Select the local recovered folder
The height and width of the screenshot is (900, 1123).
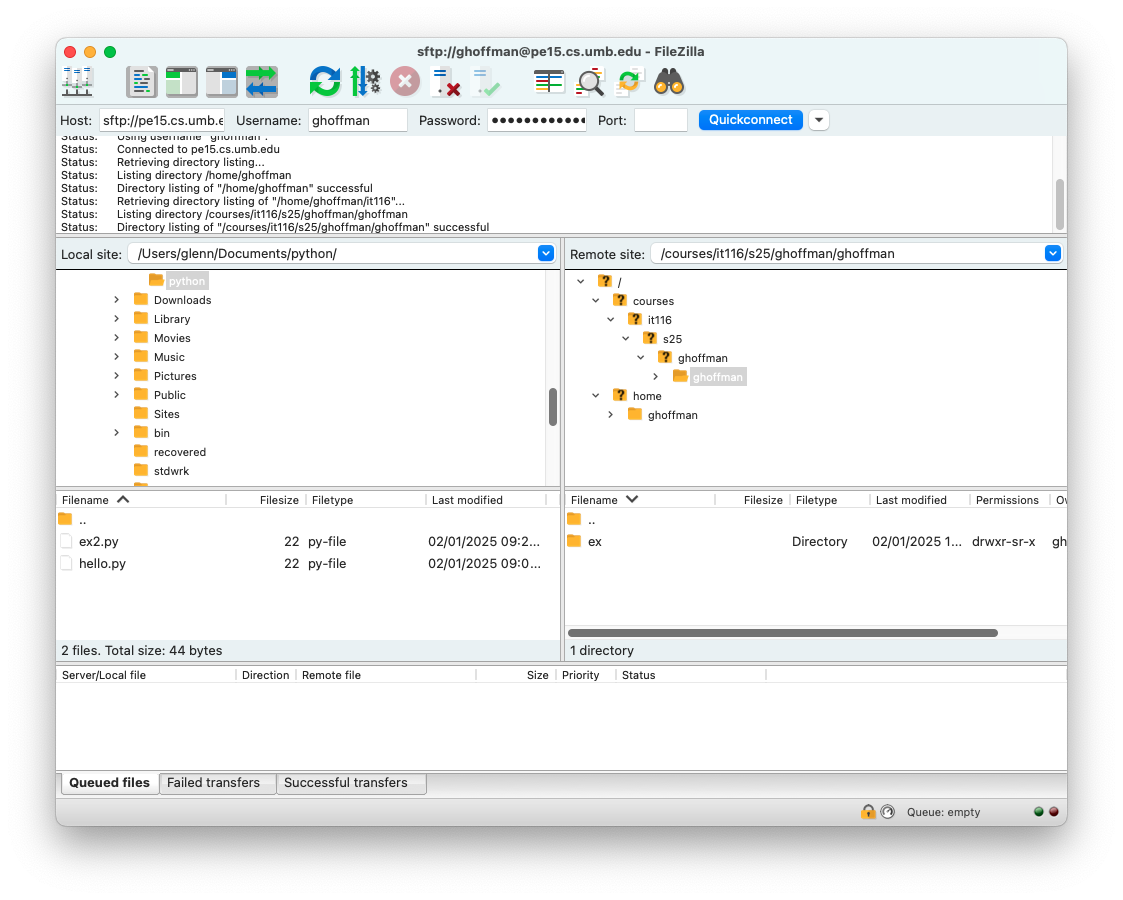(179, 452)
